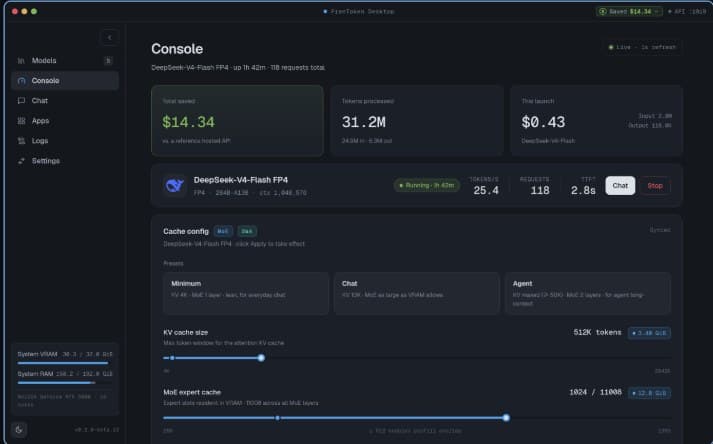Click the Apps grid icon

(x=21, y=121)
